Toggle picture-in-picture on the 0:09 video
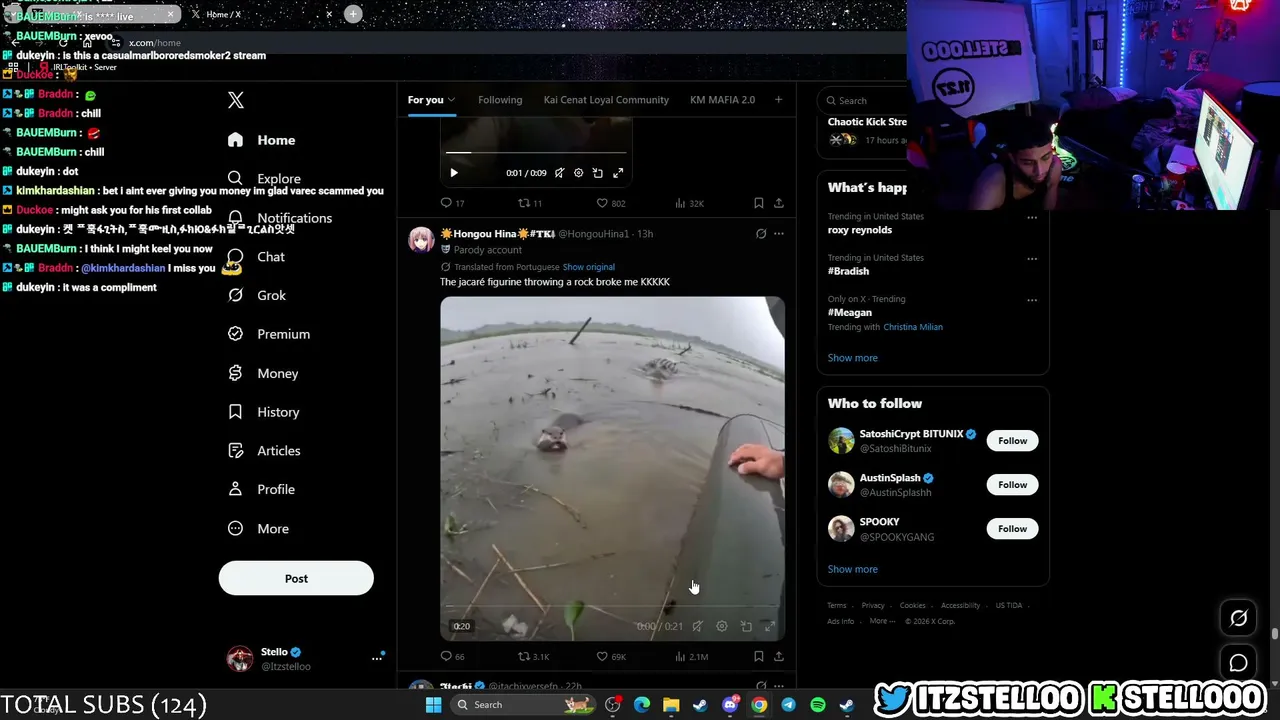The image size is (1280, 720). (598, 173)
